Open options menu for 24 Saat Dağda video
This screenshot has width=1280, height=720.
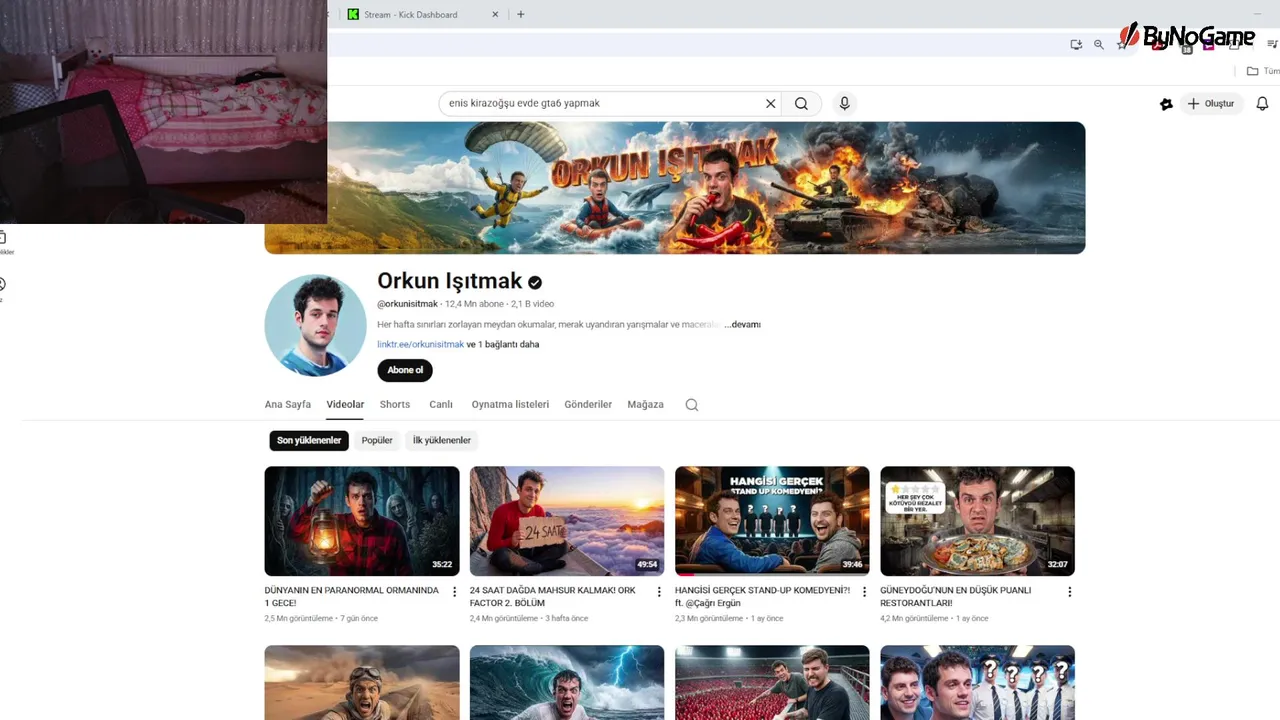(659, 592)
